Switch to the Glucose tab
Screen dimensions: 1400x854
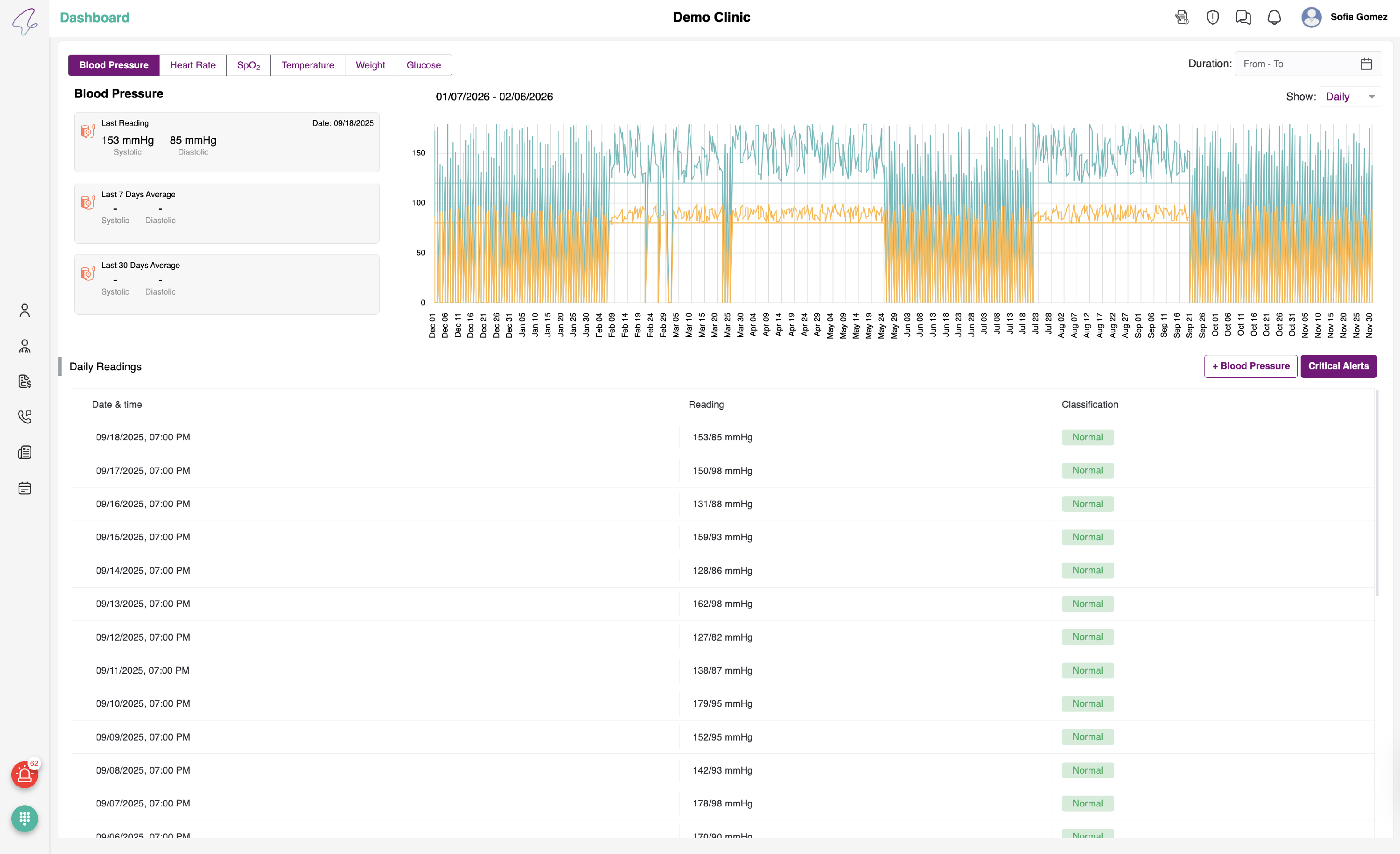coord(423,65)
